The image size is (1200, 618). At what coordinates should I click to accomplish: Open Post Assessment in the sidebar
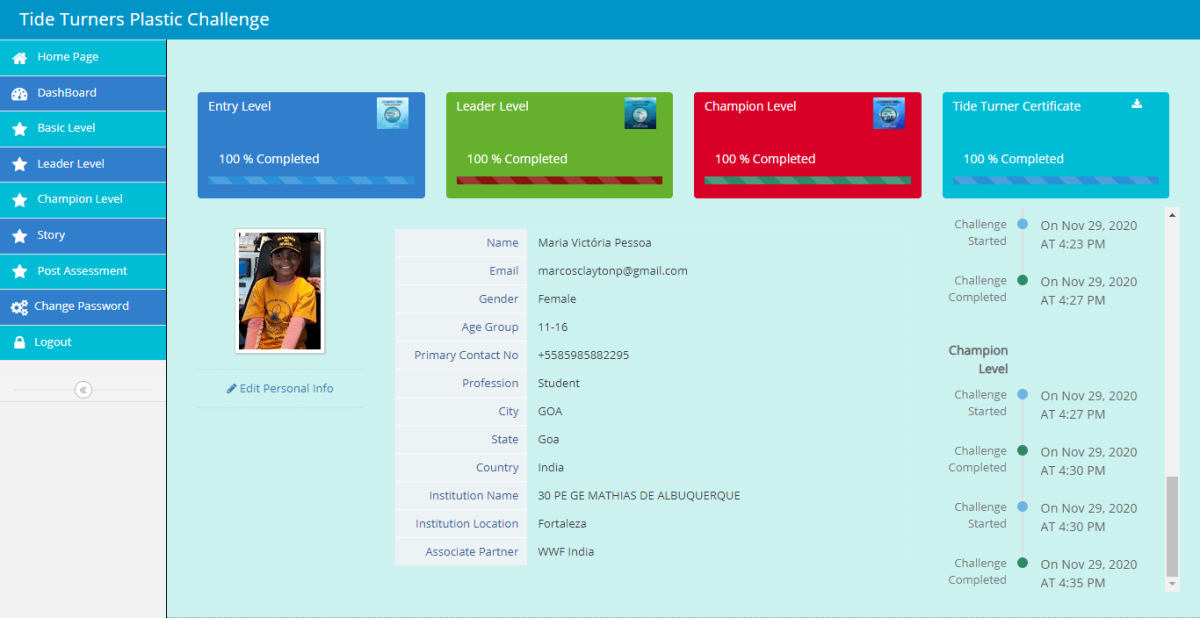[82, 271]
